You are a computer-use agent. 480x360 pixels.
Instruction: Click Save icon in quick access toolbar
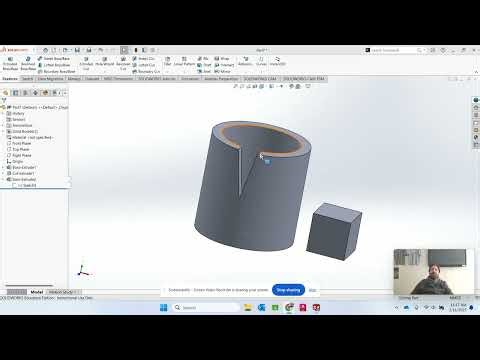(x=77, y=50)
